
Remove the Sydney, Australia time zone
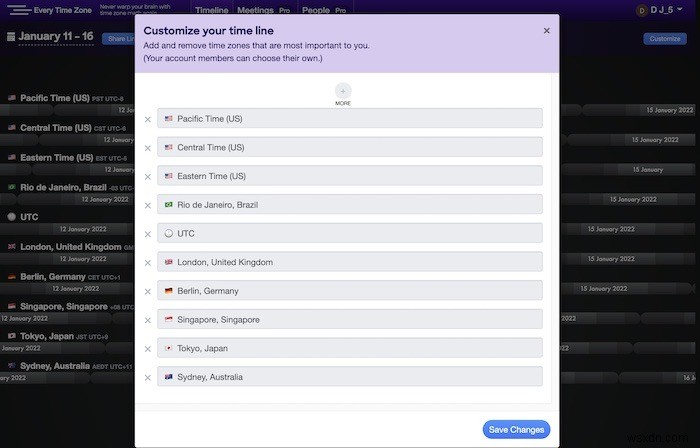pos(148,377)
